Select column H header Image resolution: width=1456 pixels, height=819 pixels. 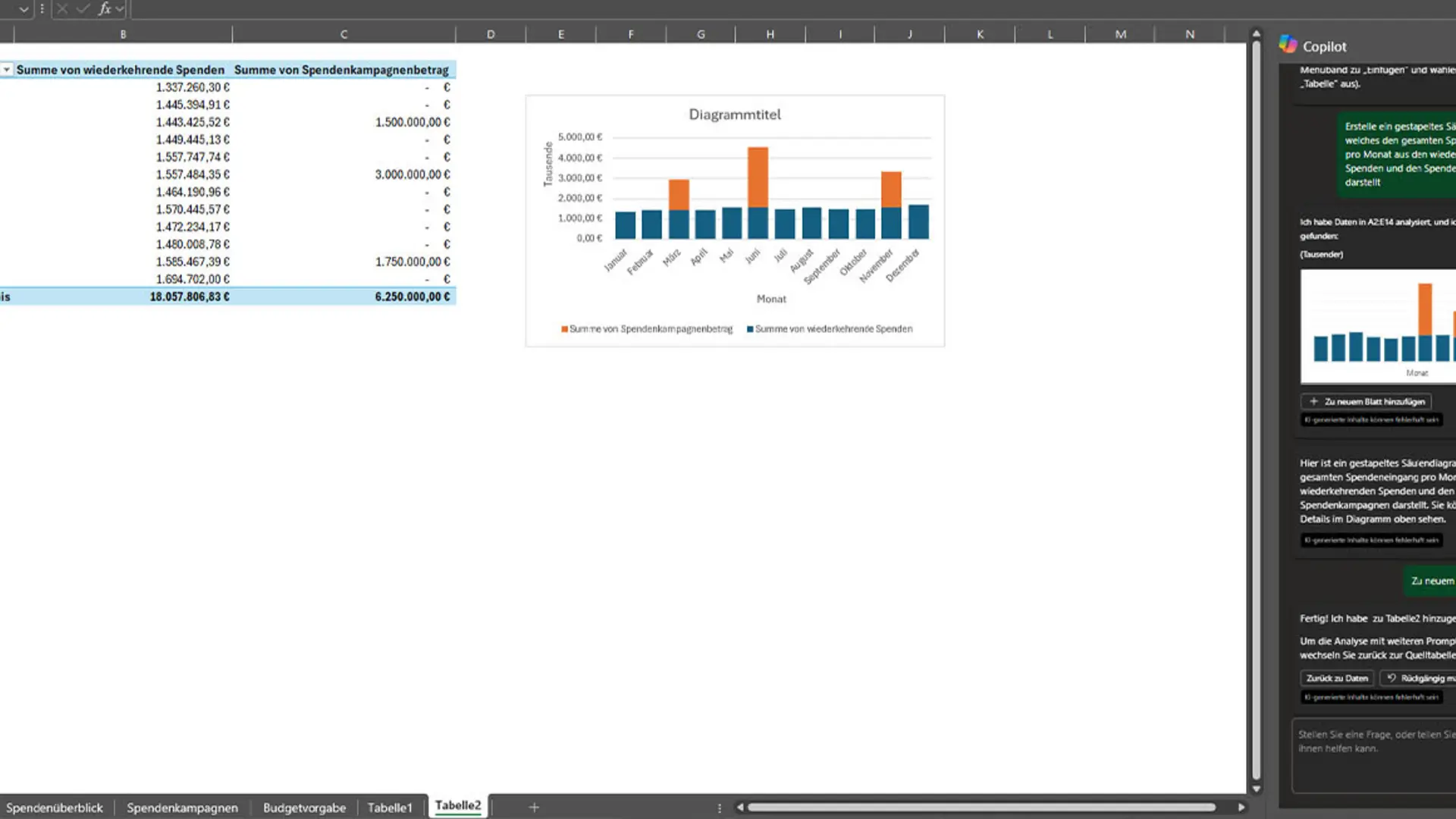tap(770, 34)
